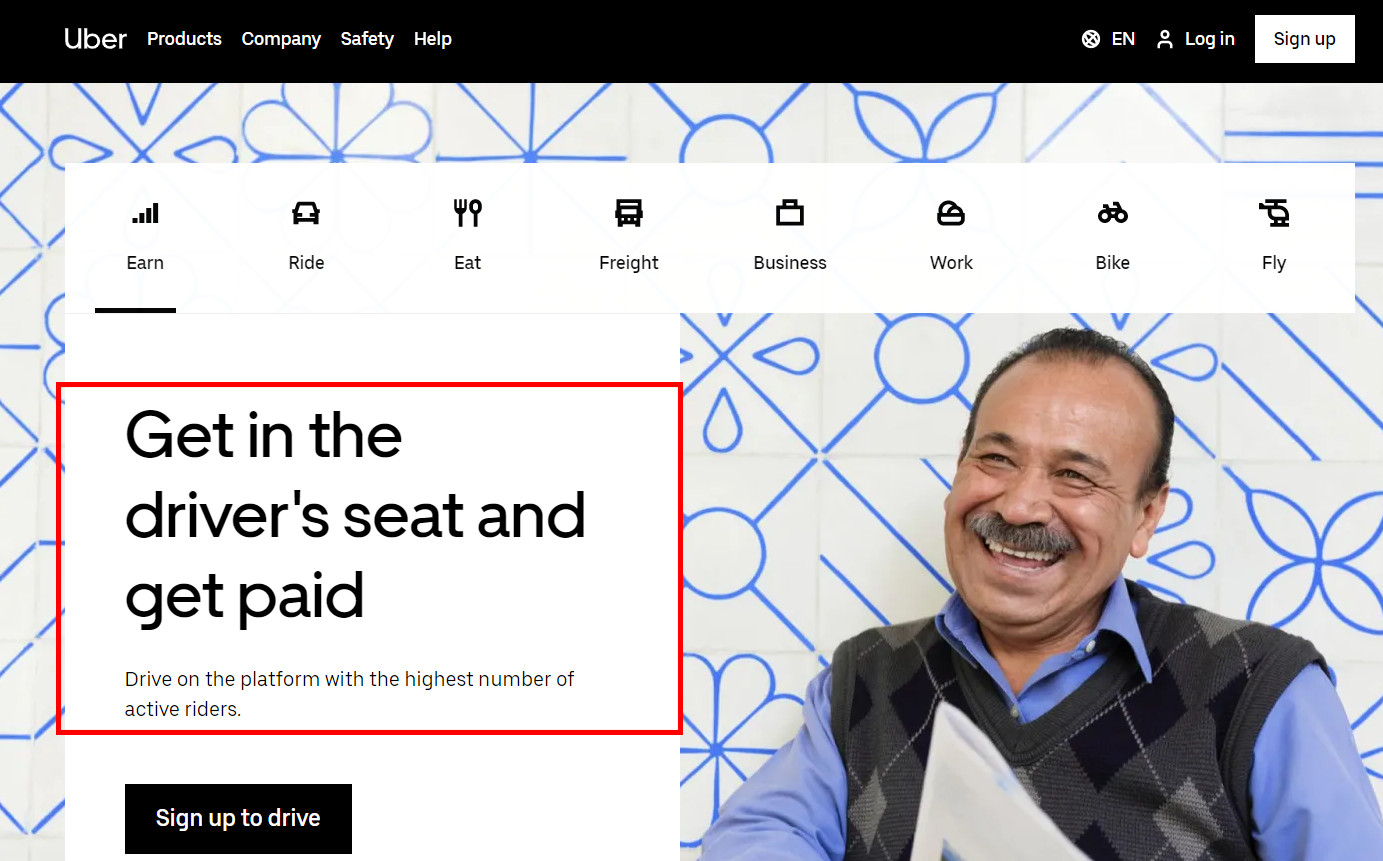Open the Help menu item
This screenshot has height=861, width=1383.
(x=433, y=39)
